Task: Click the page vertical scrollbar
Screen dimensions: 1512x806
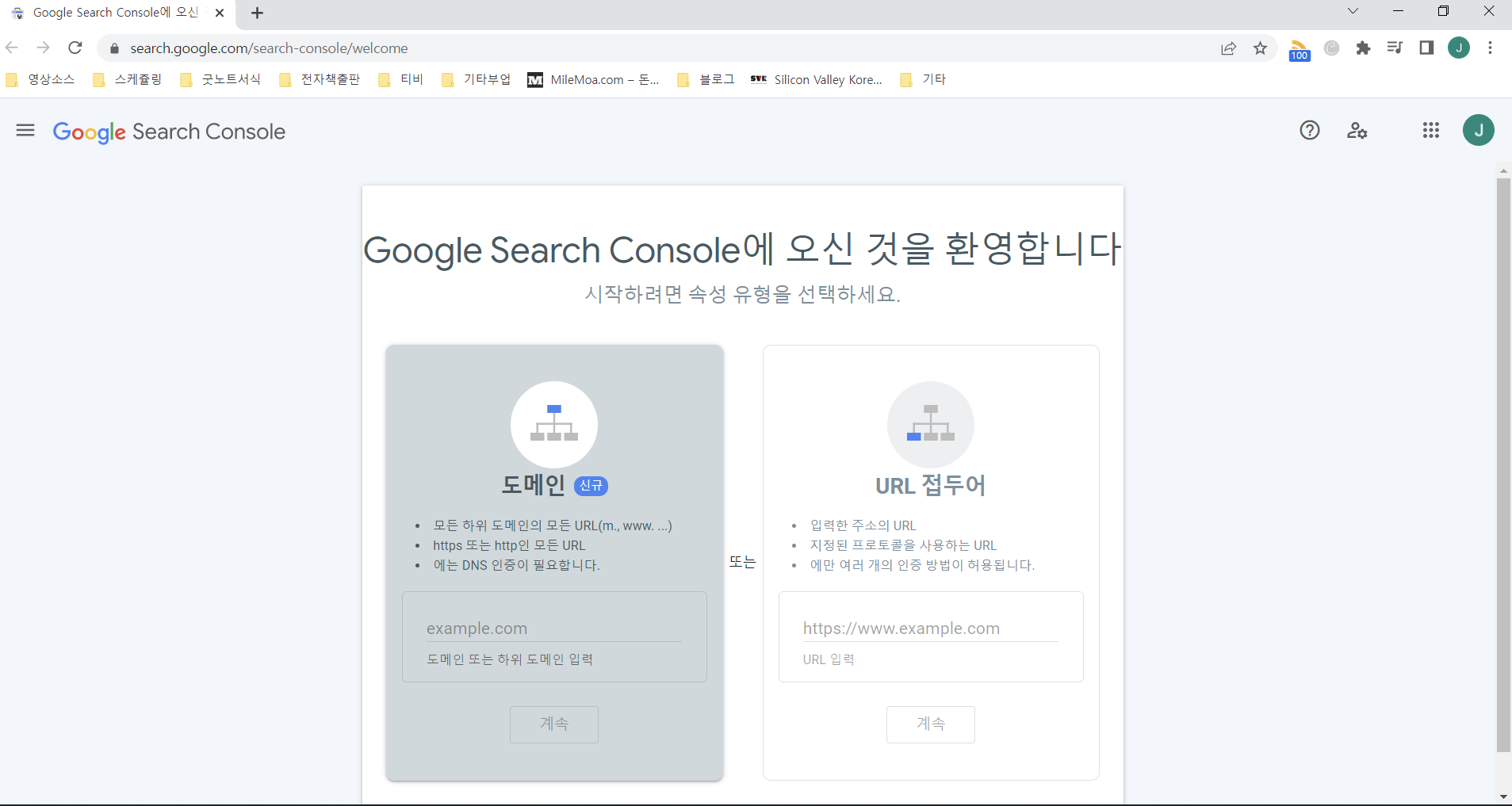Action: tap(1503, 464)
